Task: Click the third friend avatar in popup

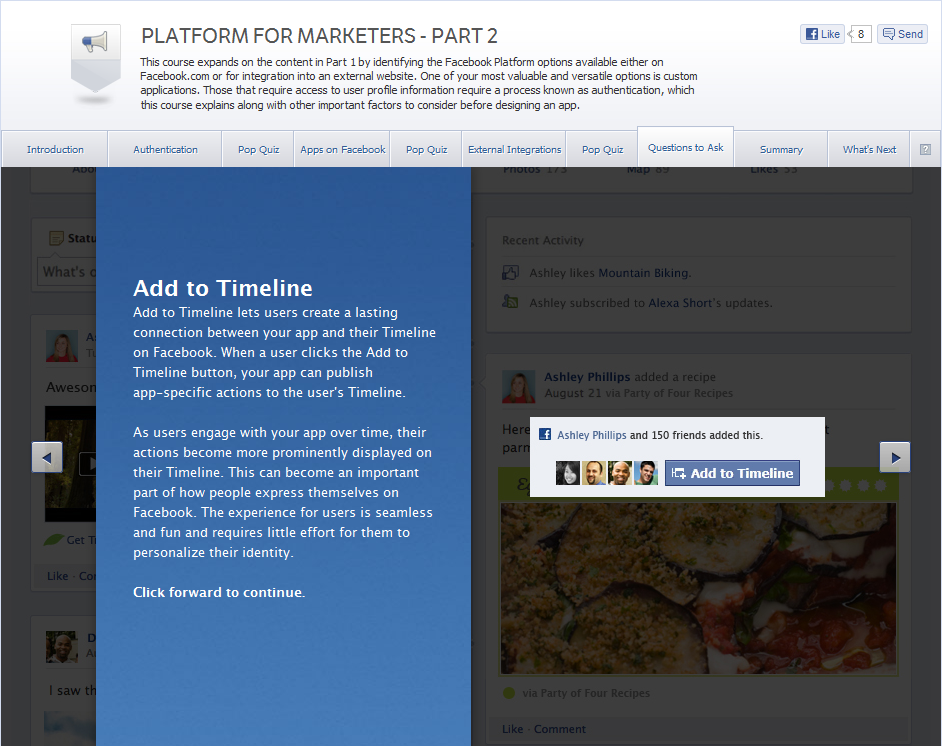Action: click(x=620, y=473)
